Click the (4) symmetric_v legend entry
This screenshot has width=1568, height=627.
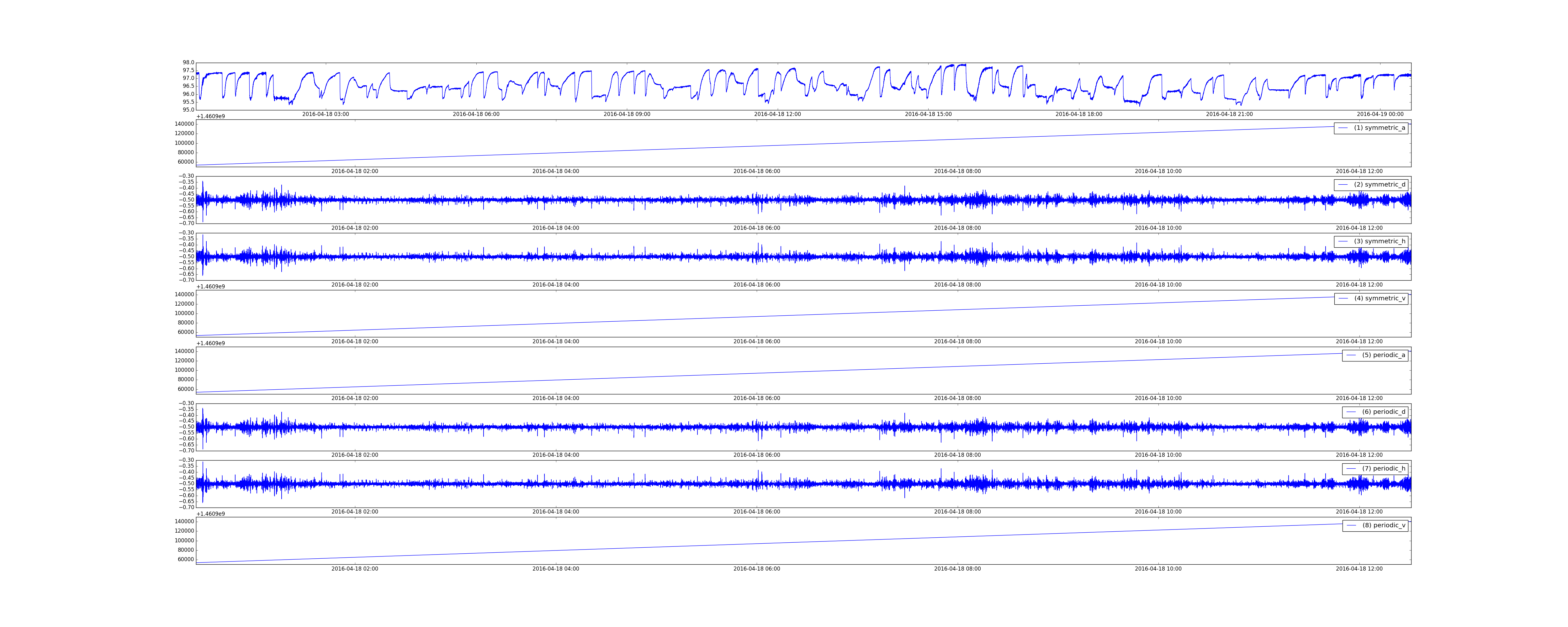(1379, 298)
